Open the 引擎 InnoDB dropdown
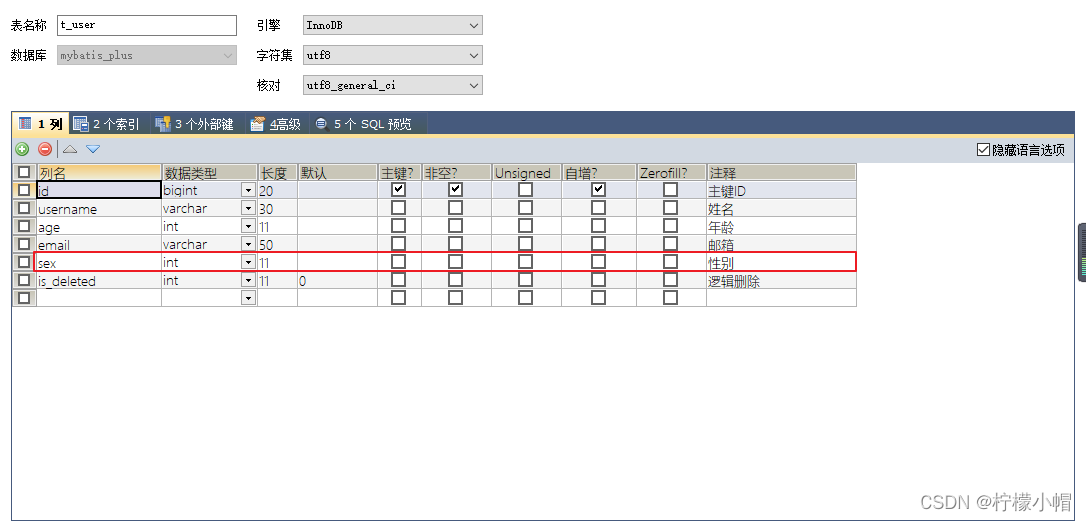1086x521 pixels. pyautogui.click(x=393, y=26)
